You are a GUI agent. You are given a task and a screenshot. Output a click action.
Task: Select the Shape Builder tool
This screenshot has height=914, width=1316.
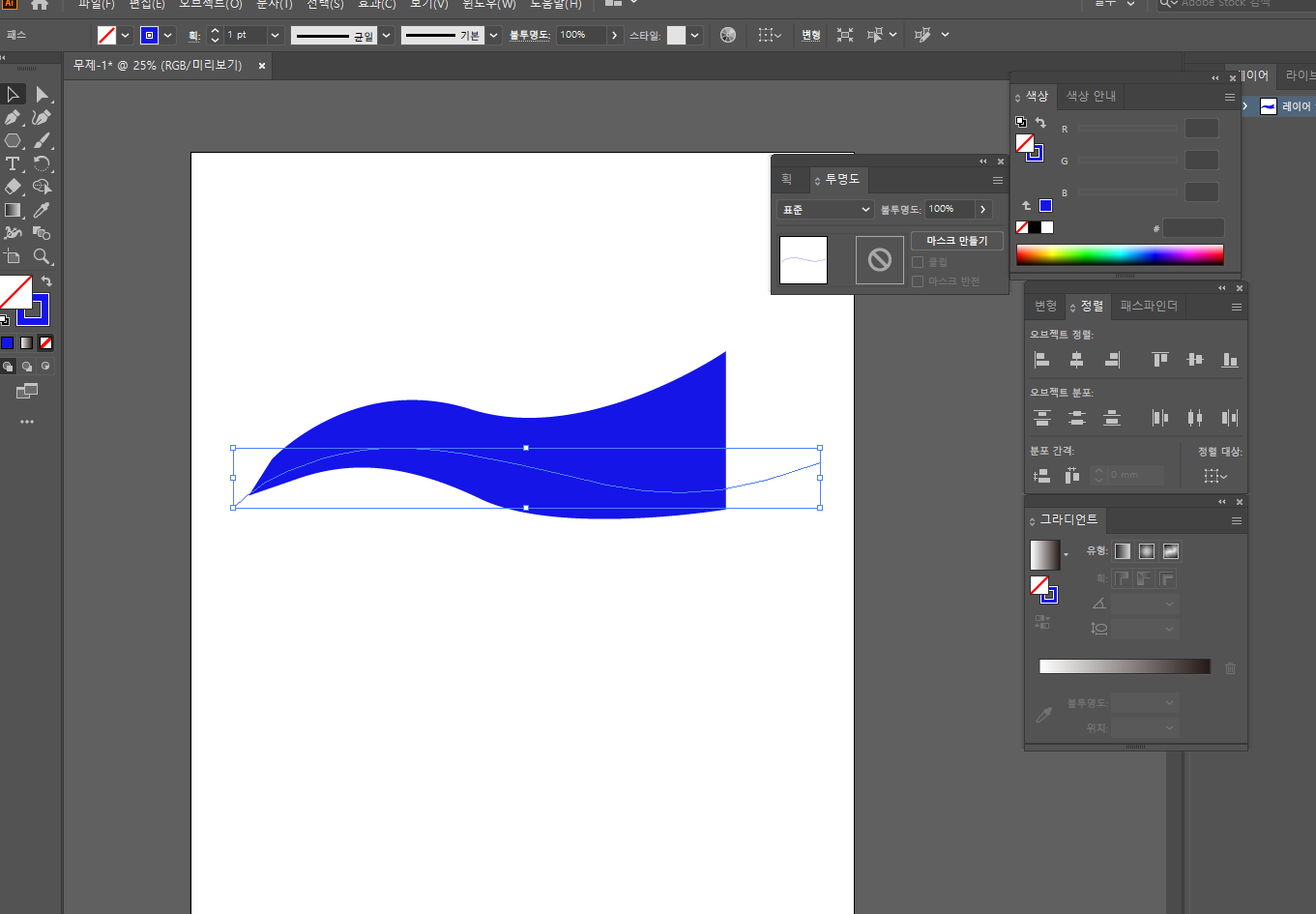(42, 187)
